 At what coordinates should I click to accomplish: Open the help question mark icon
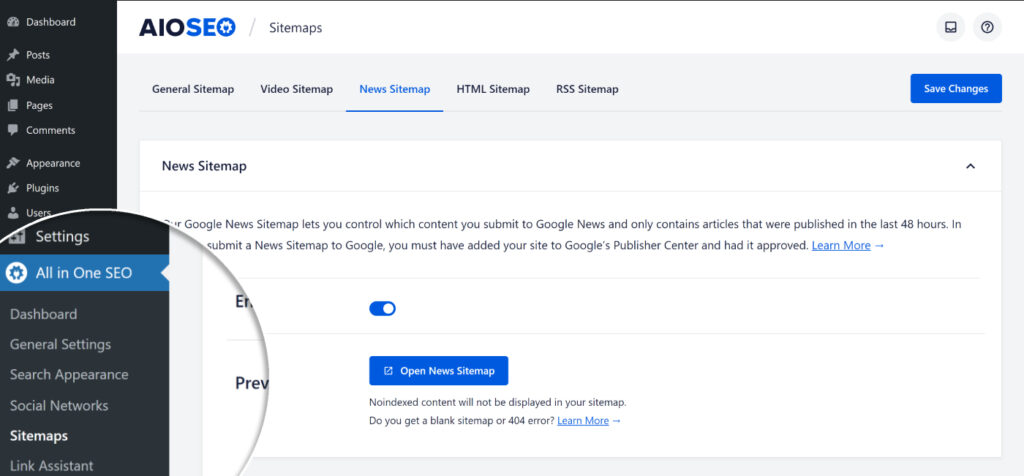[987, 27]
